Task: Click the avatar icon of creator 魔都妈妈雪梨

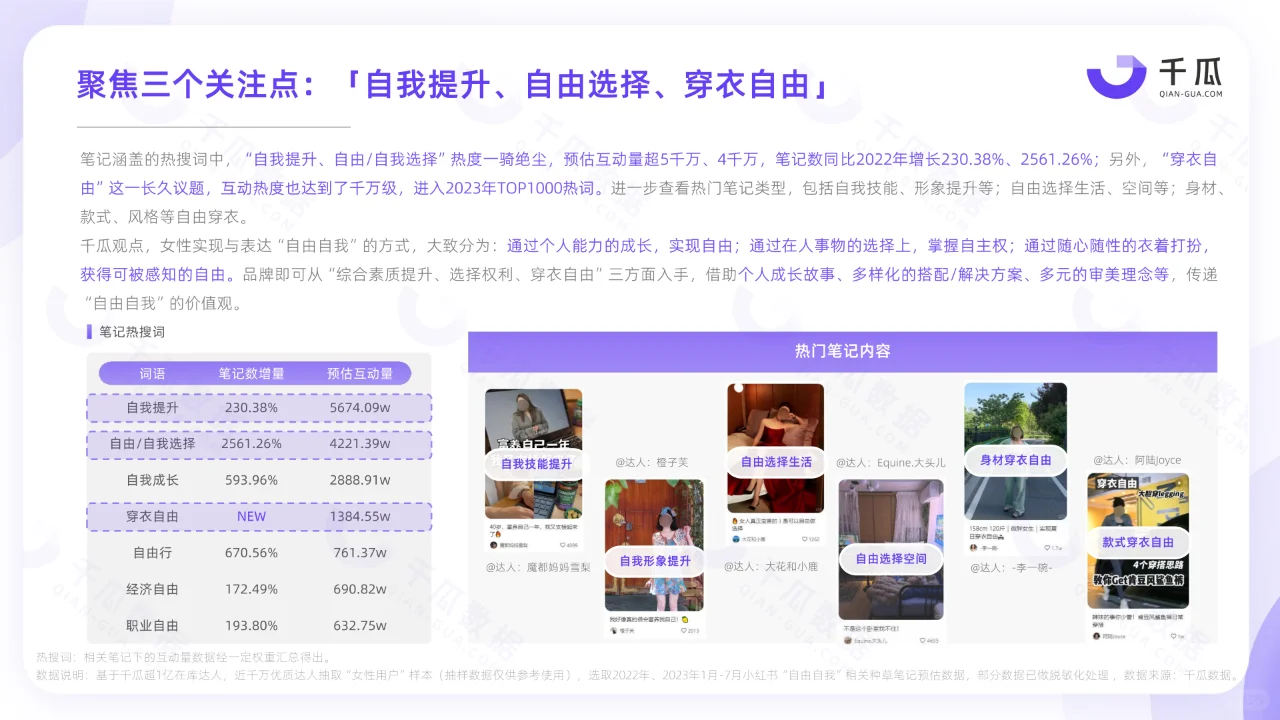Action: pos(492,546)
